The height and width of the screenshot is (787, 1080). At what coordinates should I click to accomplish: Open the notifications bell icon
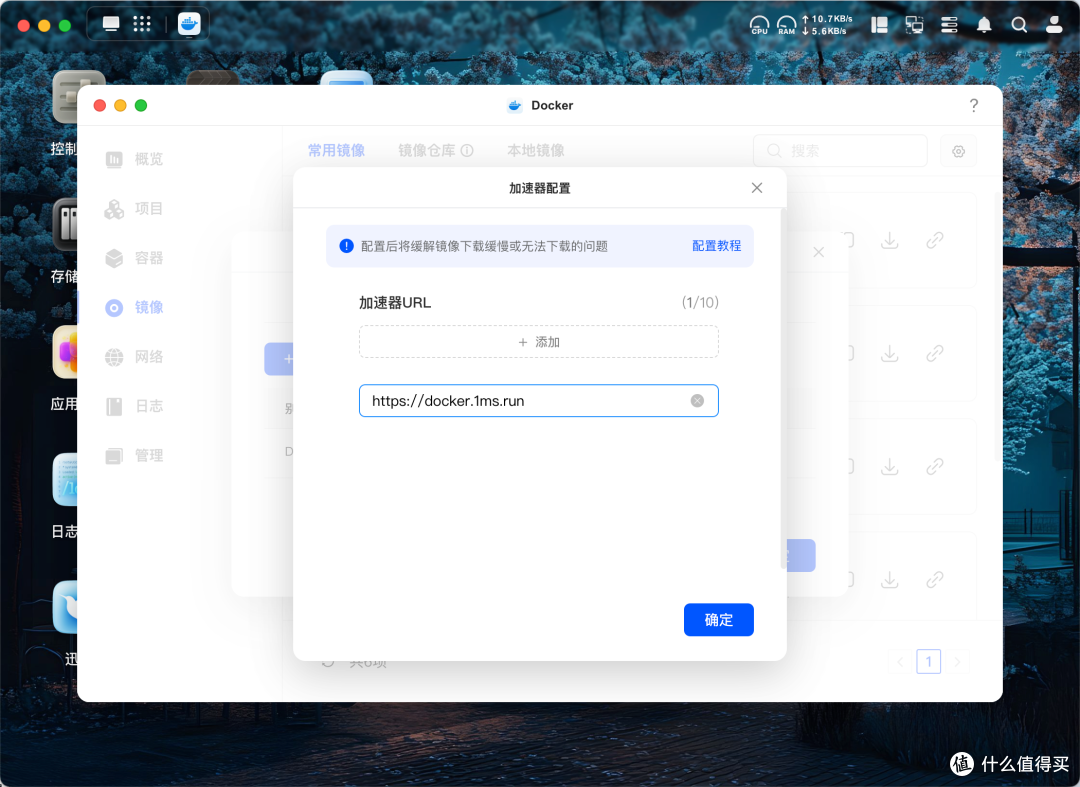[984, 25]
